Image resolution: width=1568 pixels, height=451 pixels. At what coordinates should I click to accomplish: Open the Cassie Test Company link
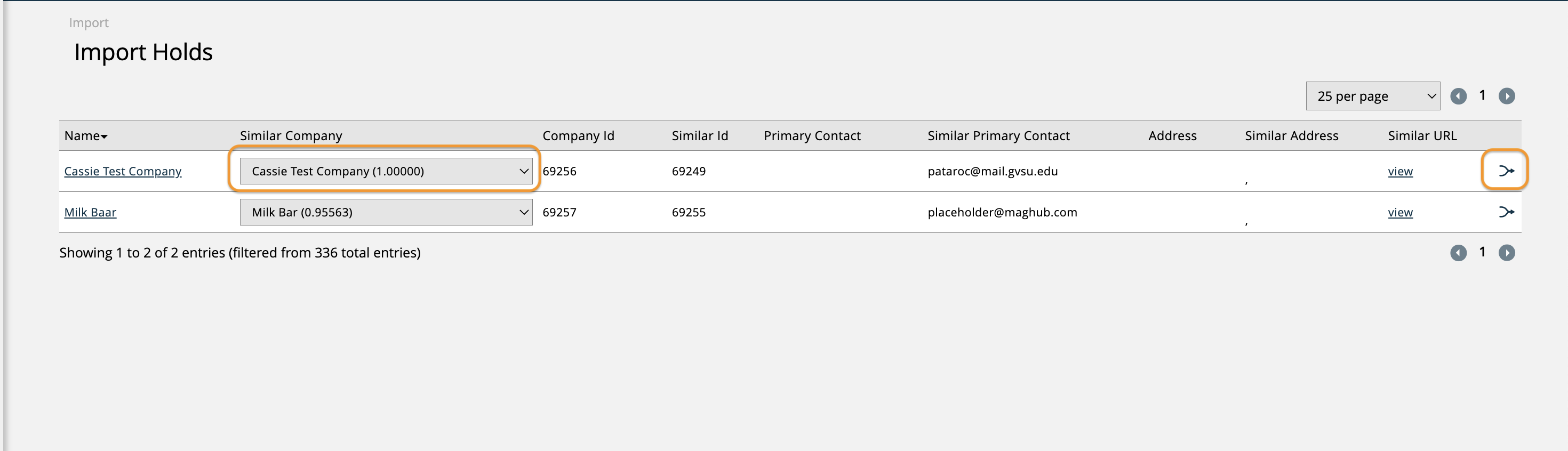(x=122, y=171)
